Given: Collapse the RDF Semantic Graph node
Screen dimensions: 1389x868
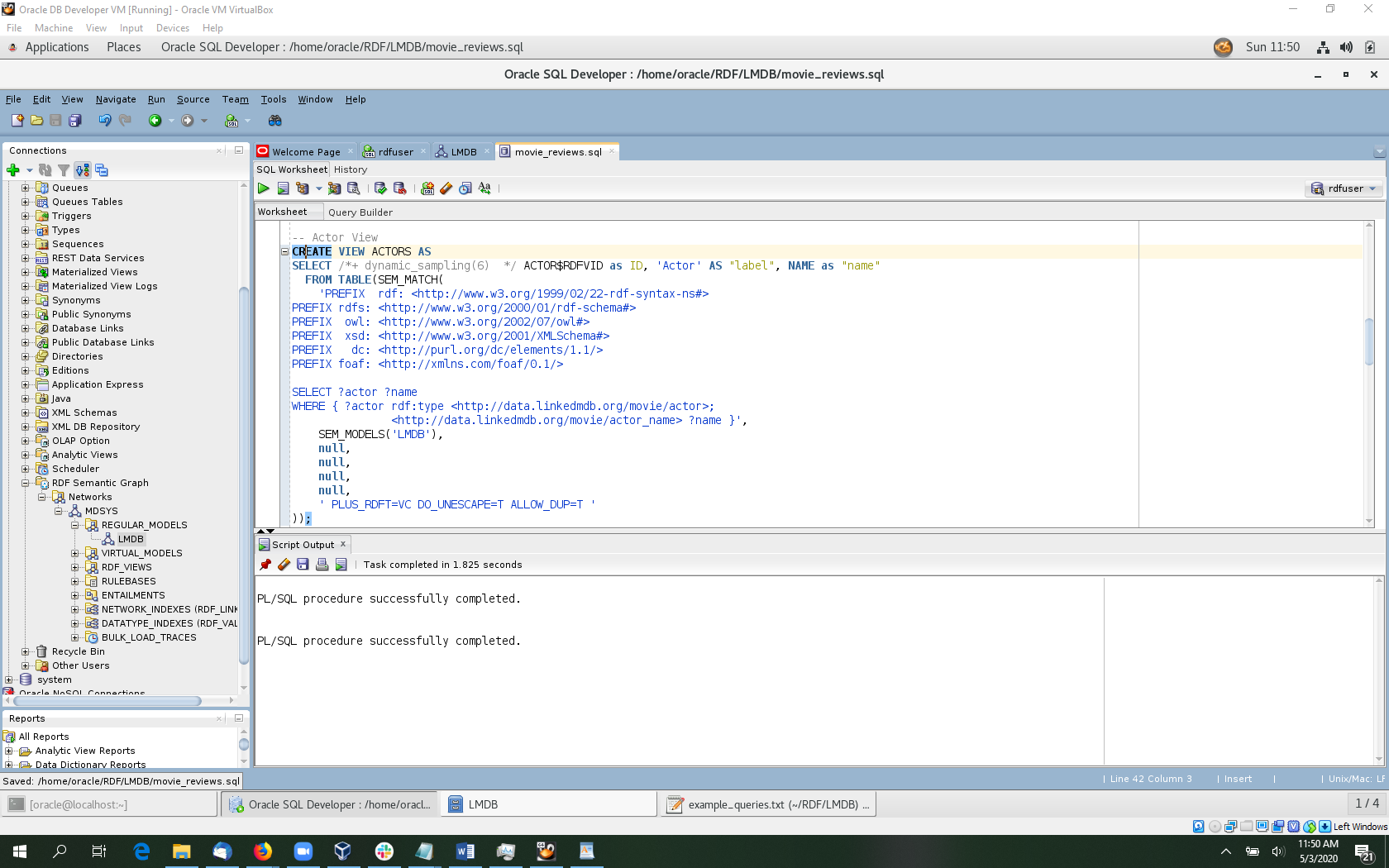Looking at the screenshot, I should (25, 483).
